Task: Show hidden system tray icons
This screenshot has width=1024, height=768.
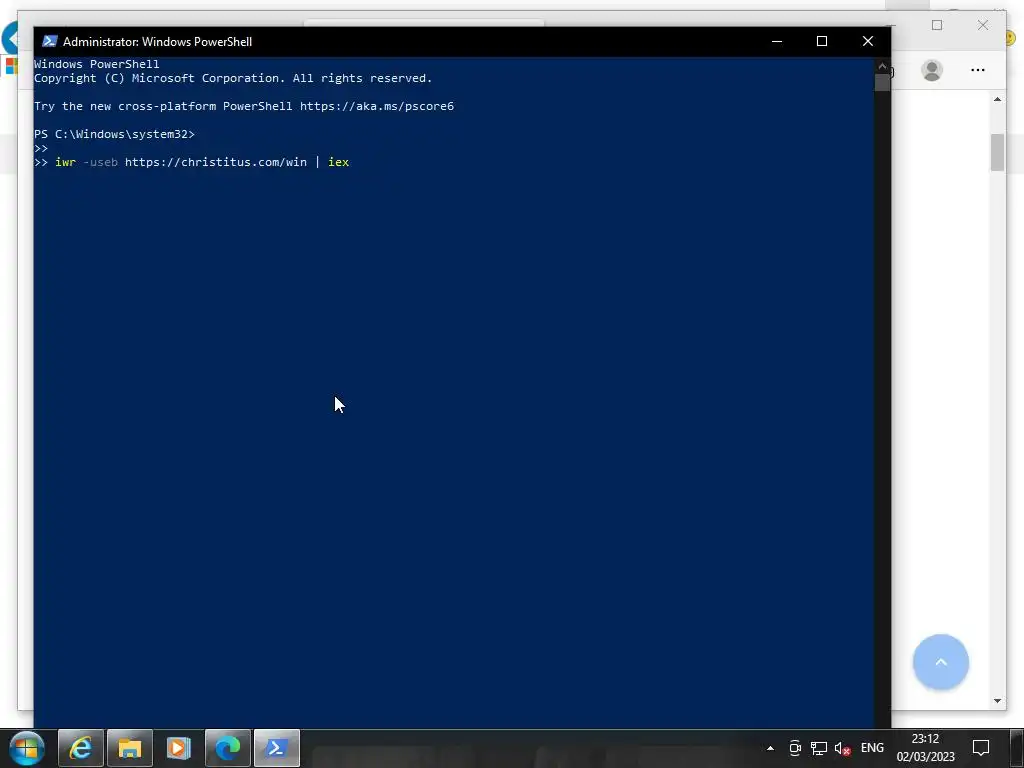Action: point(771,748)
